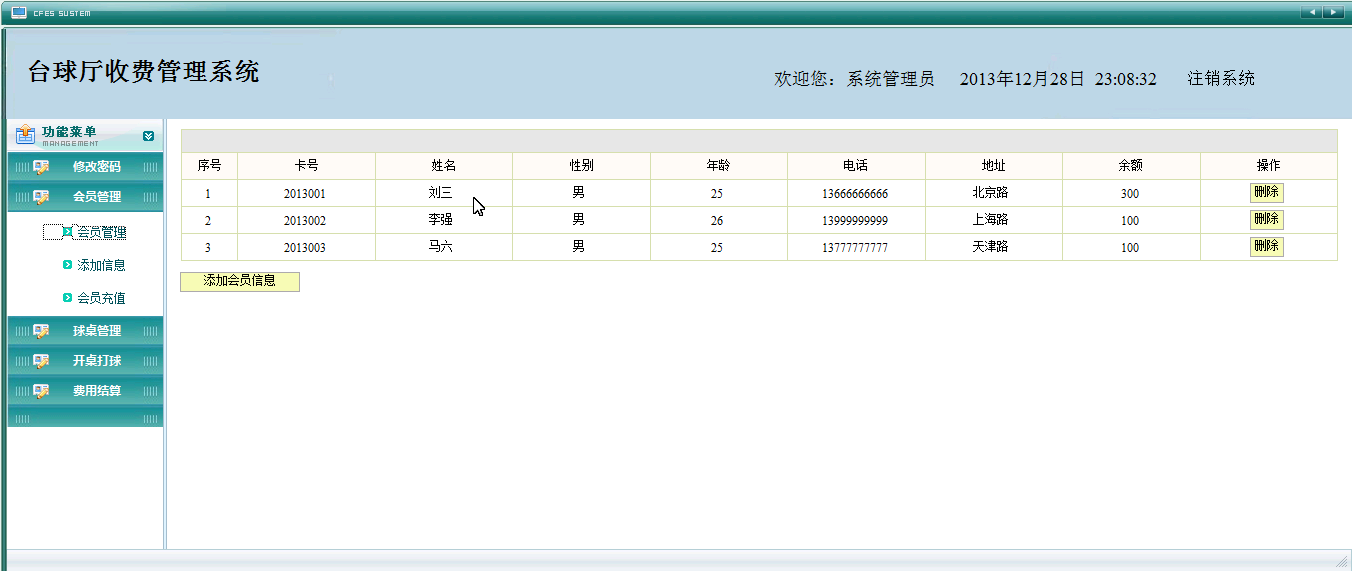The width and height of the screenshot is (1352, 571).
Task: Click card number 2013001
Action: (304, 194)
